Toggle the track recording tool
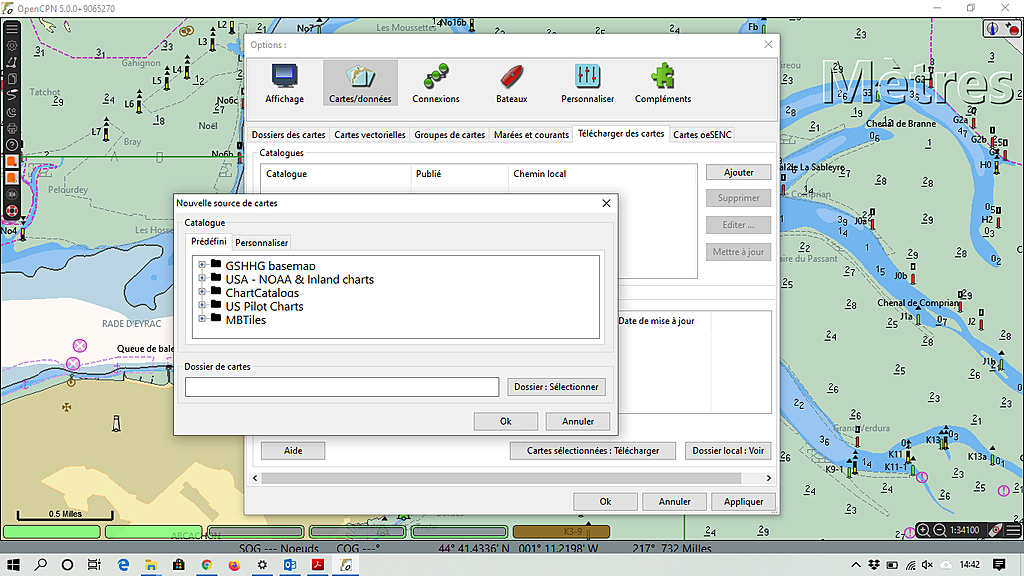The image size is (1024, 576). click(x=12, y=95)
